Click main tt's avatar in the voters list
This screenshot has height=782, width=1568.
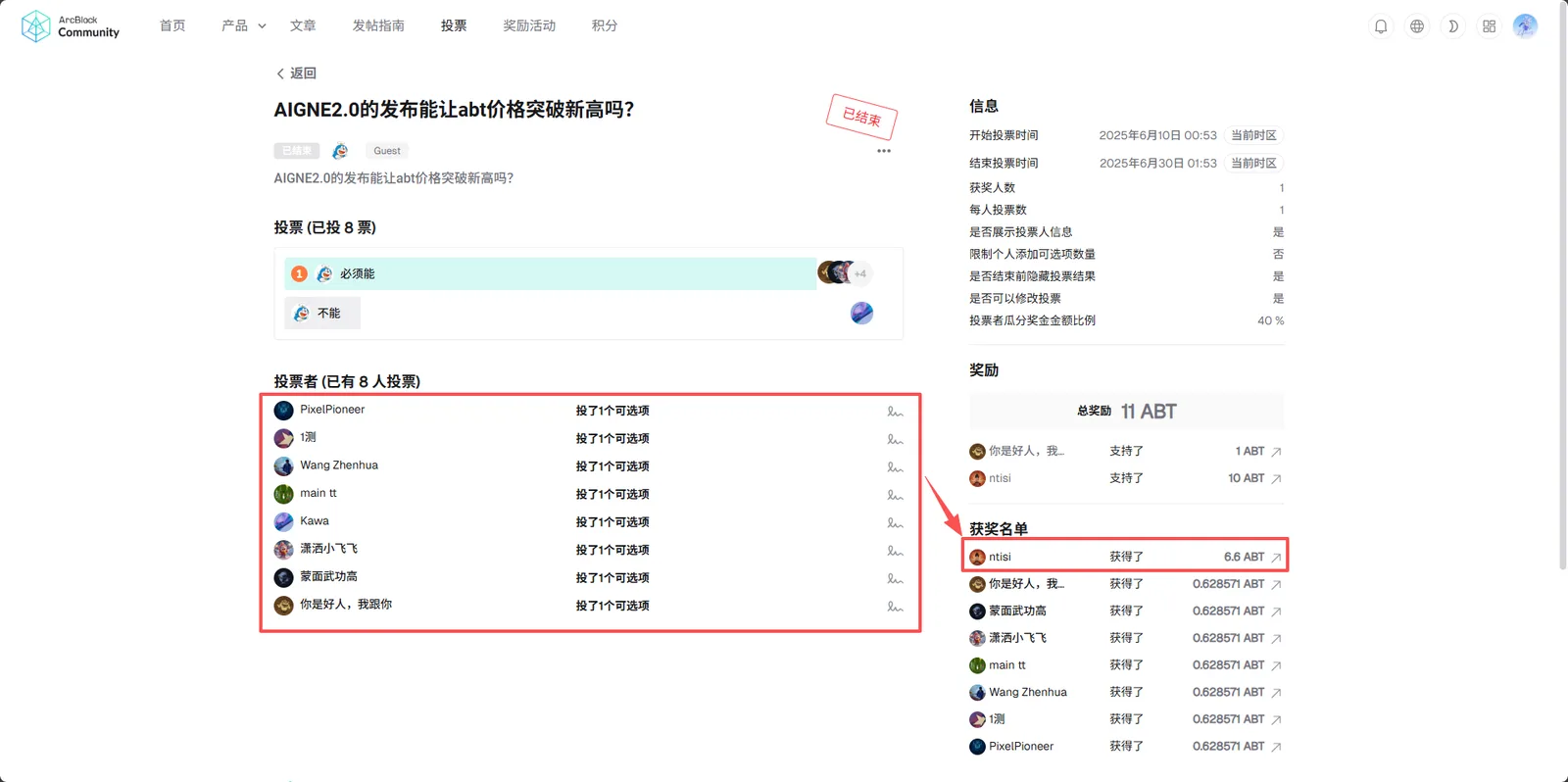coord(283,494)
